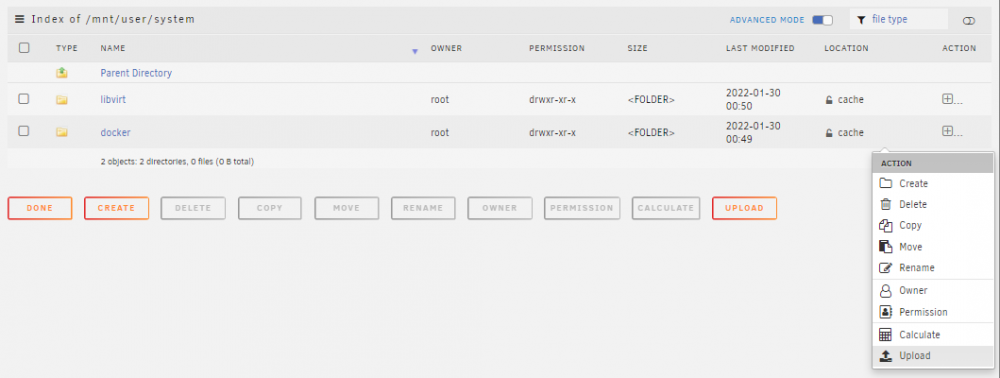Click the LAST MODIFIED column header
This screenshot has width=1000, height=378.
(x=760, y=48)
